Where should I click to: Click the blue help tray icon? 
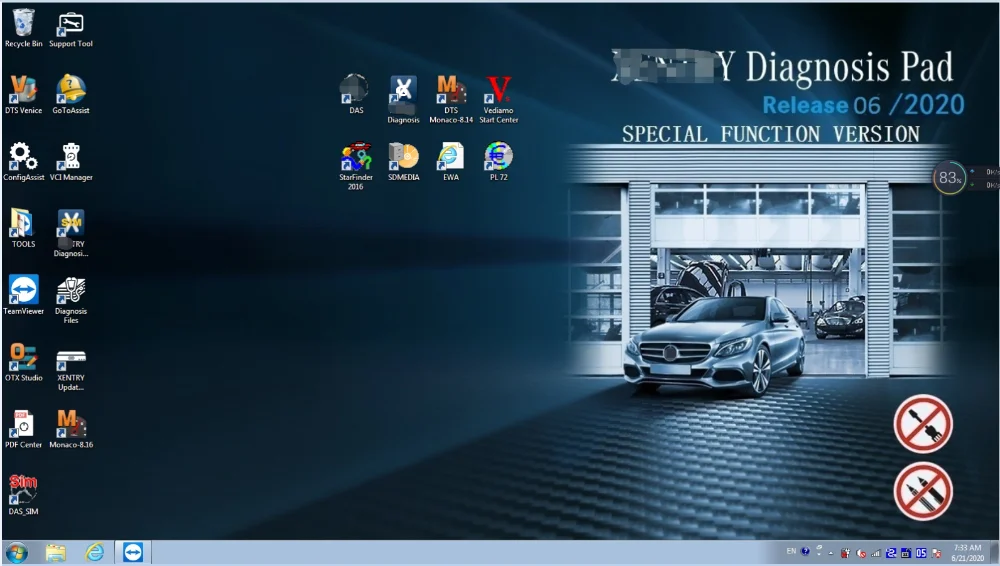pyautogui.click(x=805, y=551)
